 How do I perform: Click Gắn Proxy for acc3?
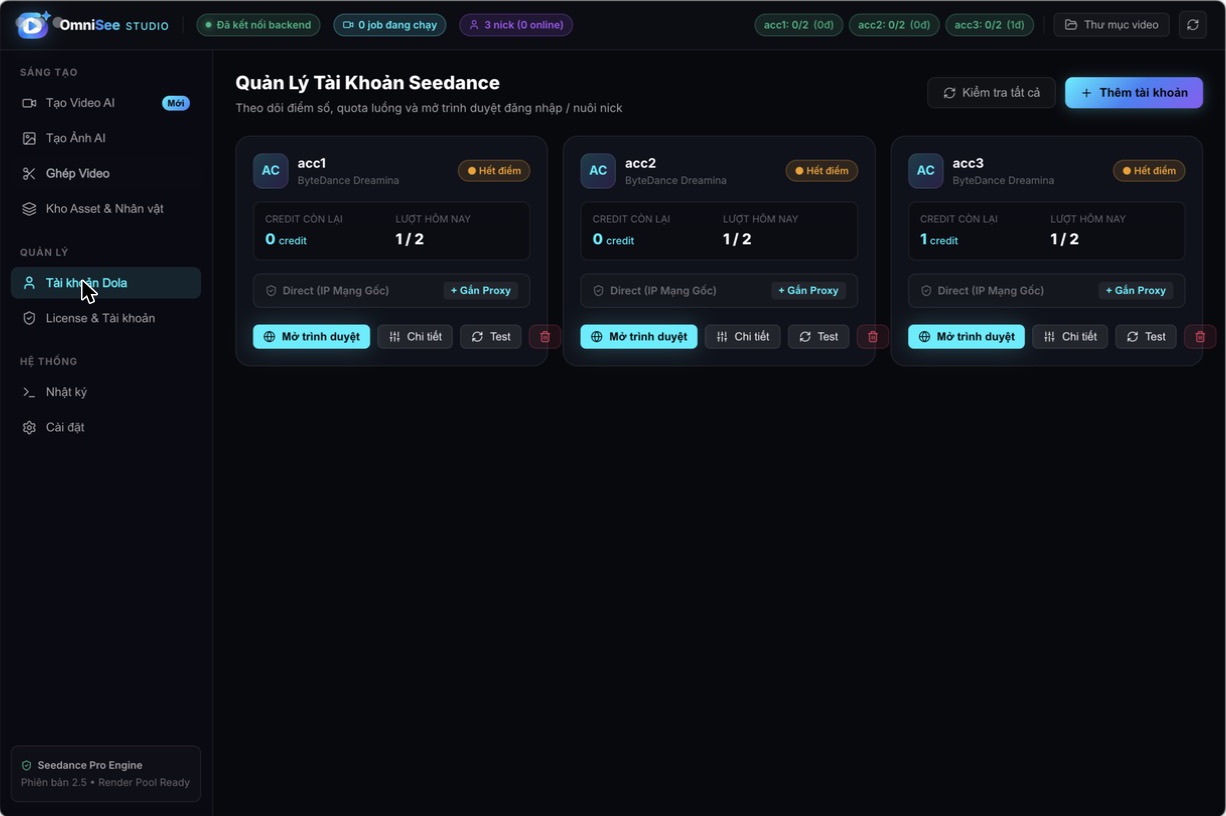click(1136, 291)
